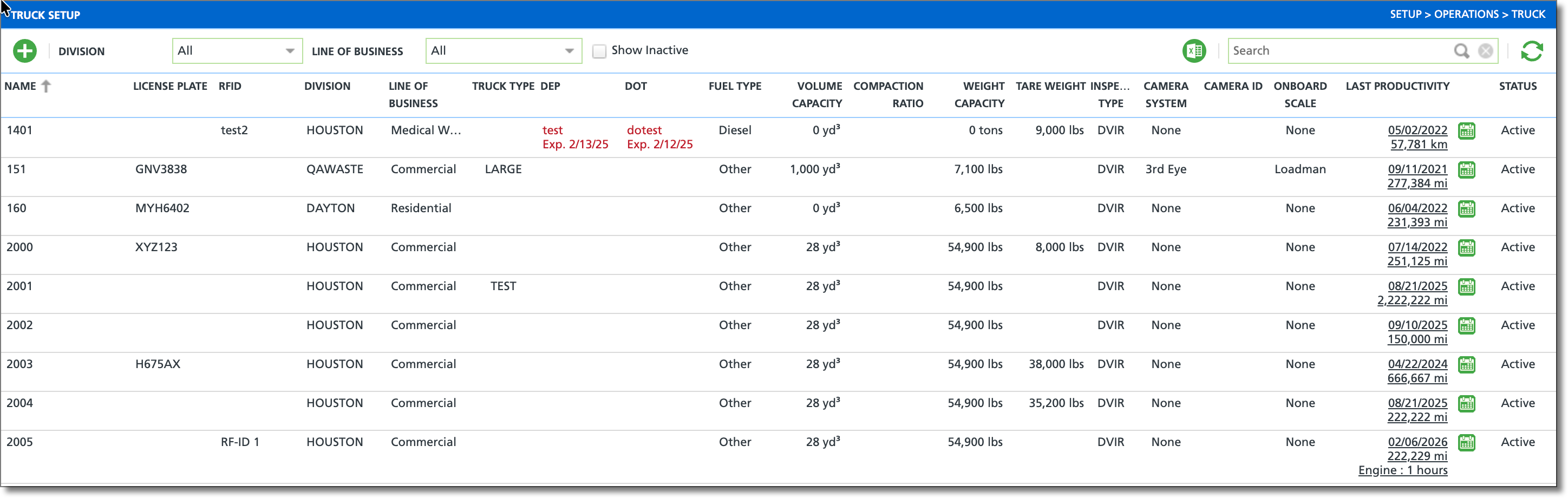
Task: Select RFID value RF-ID 1
Action: pyautogui.click(x=240, y=442)
